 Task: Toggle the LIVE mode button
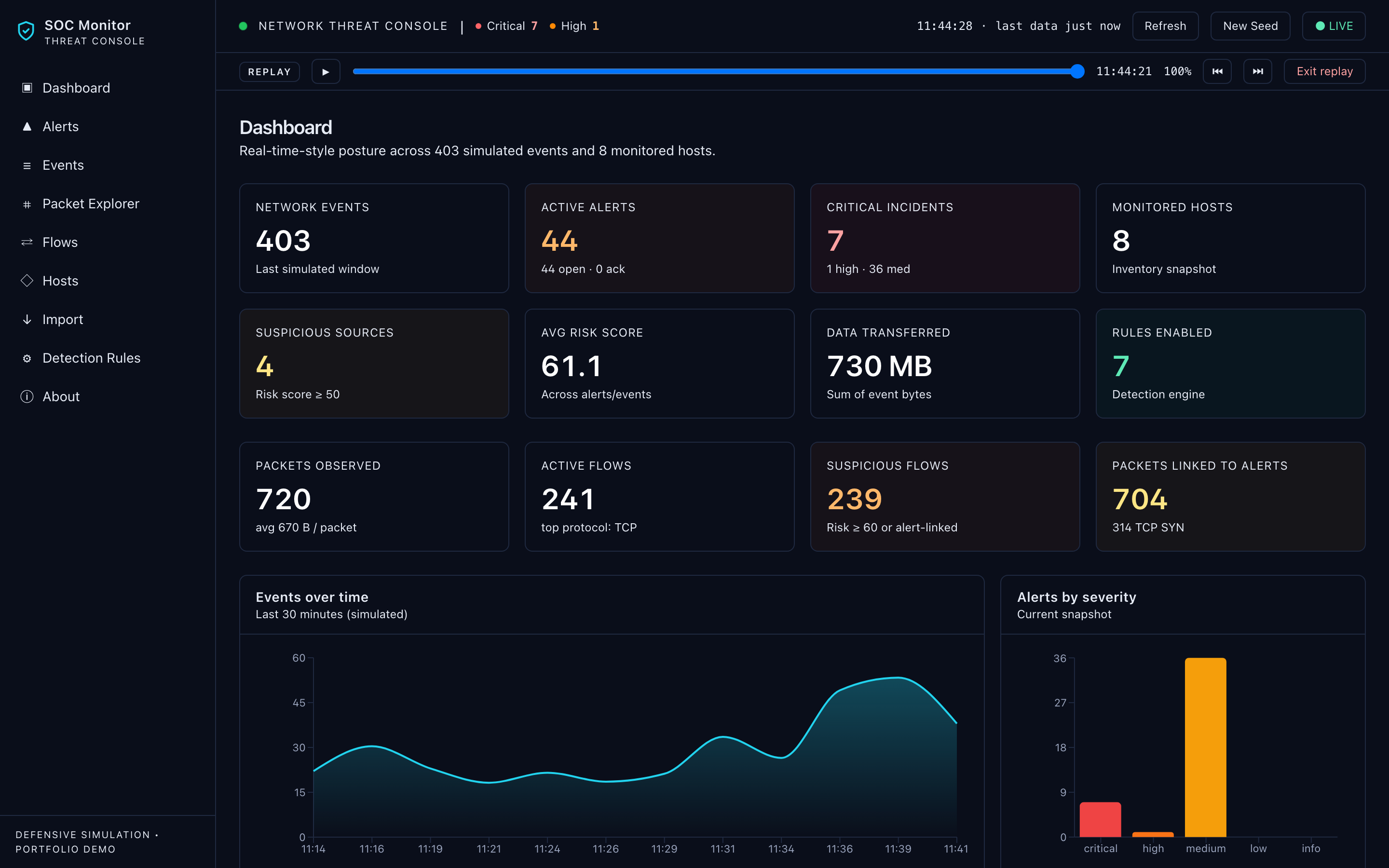click(1334, 26)
